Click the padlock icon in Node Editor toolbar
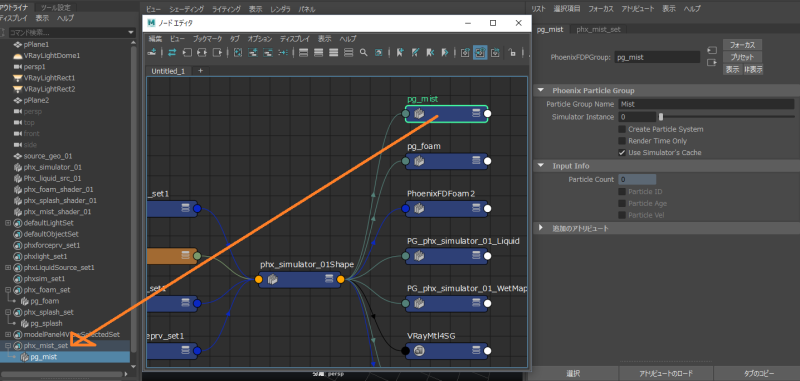Screen dimensions: 800x381 tap(512, 53)
